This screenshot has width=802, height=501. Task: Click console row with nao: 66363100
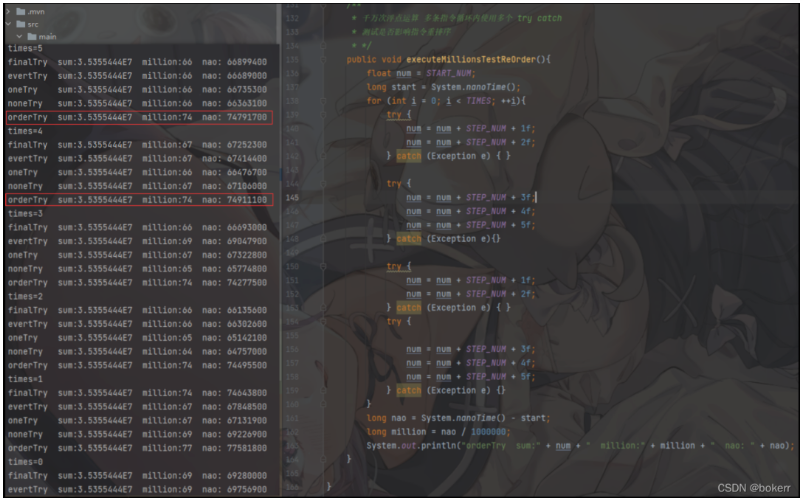click(x=137, y=103)
